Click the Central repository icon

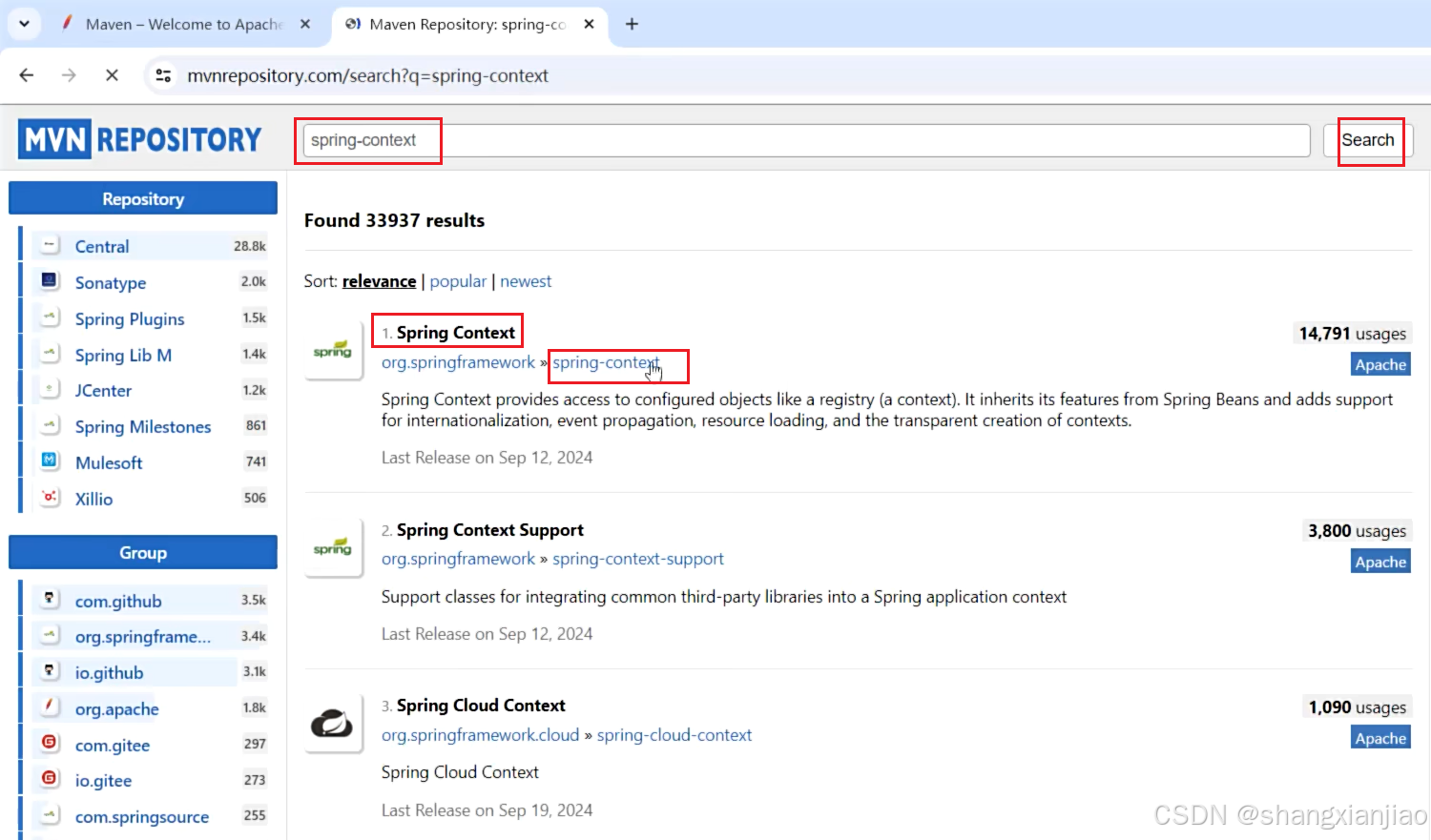coord(50,245)
